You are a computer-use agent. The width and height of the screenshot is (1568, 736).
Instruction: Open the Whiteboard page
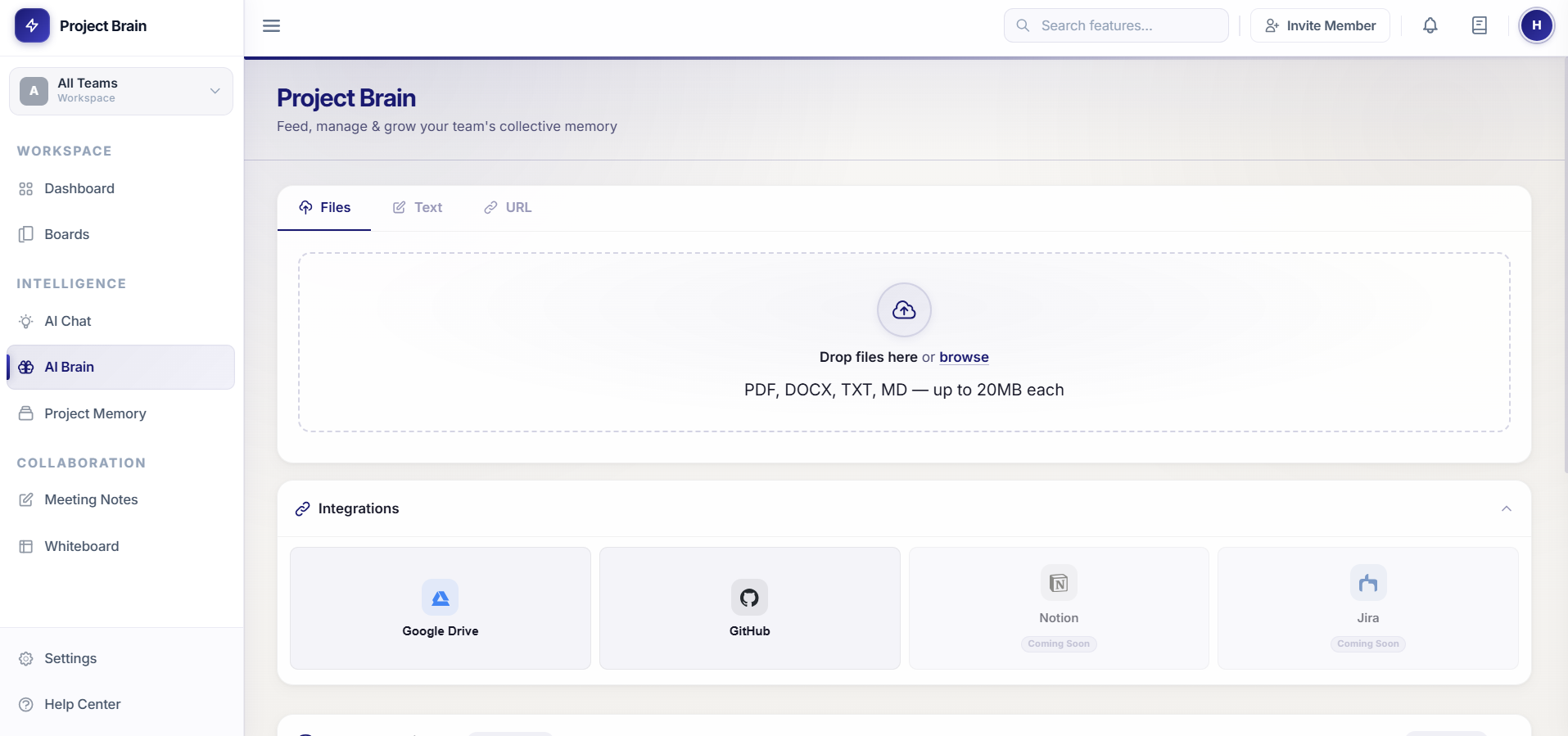point(121,546)
